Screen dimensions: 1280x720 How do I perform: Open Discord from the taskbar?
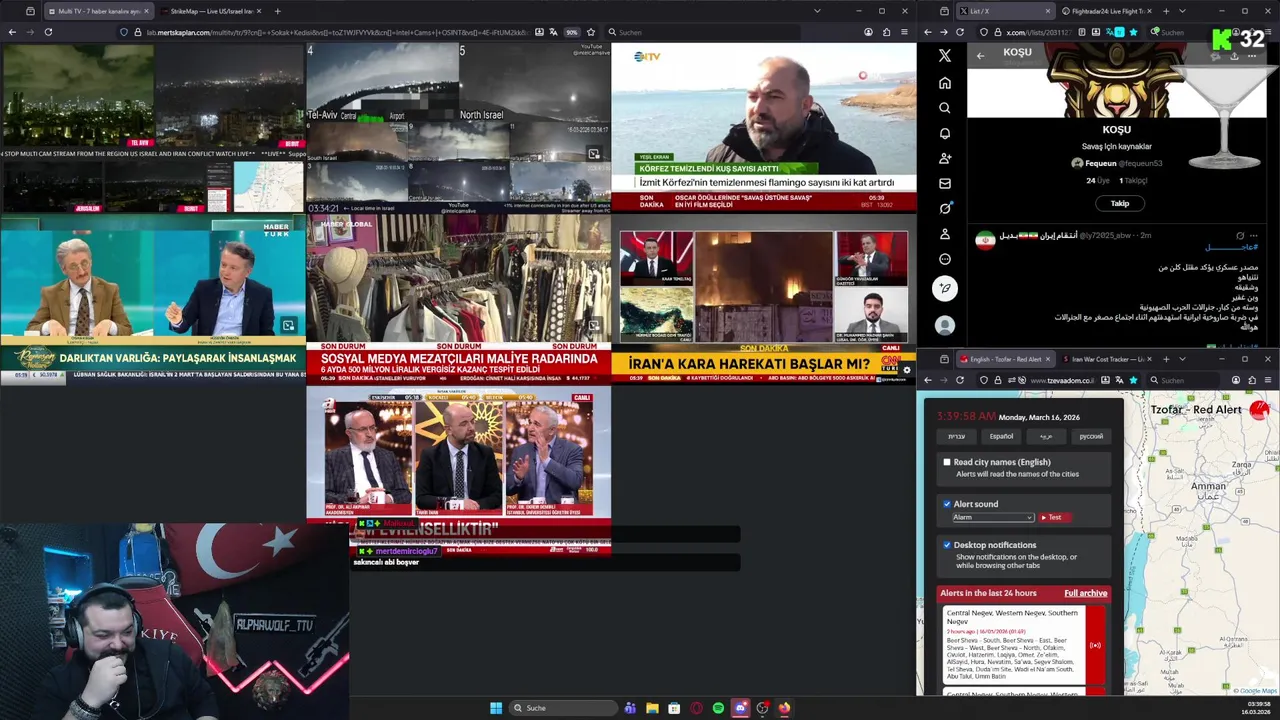(x=740, y=708)
